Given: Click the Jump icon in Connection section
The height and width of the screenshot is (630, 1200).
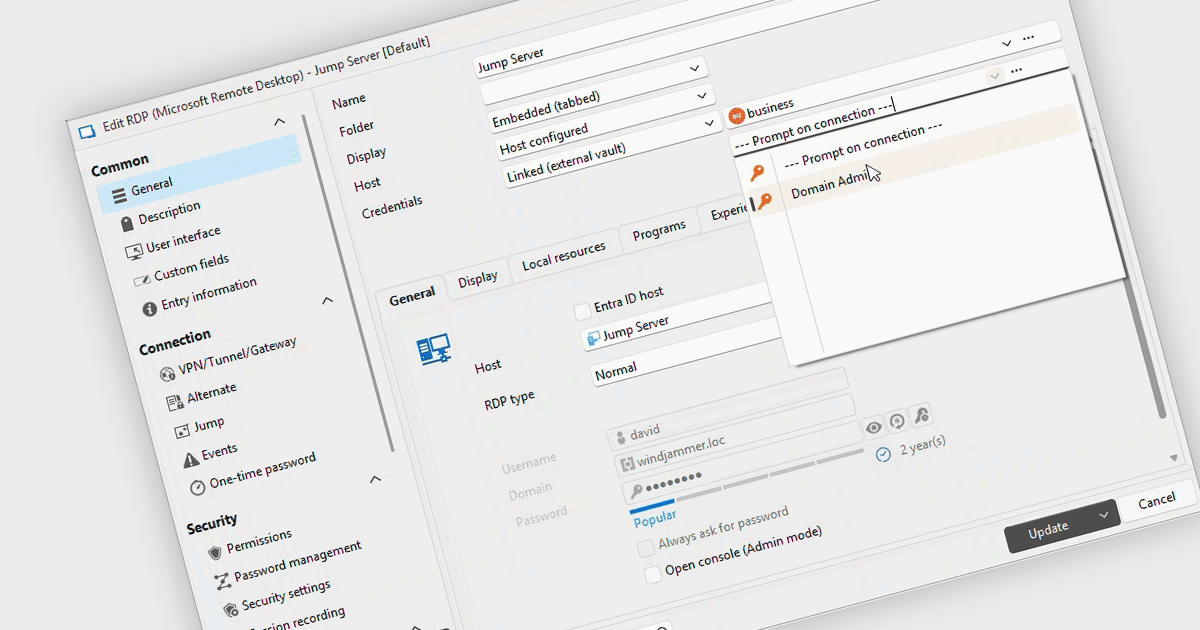Looking at the screenshot, I should point(181,431).
